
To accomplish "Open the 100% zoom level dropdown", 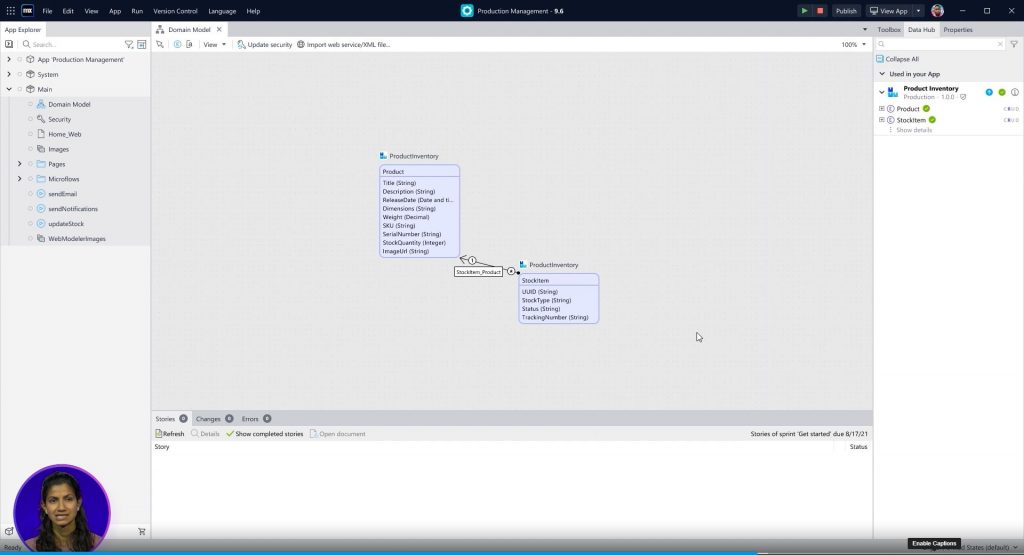I will pyautogui.click(x=864, y=44).
